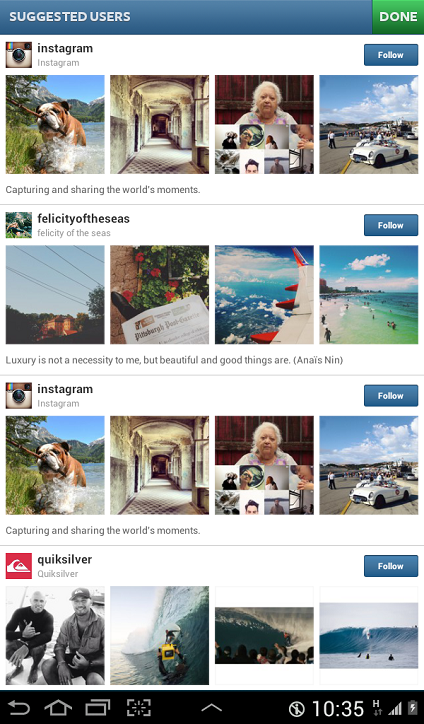Image resolution: width=424 pixels, height=724 pixels.
Task: Check the clock showing 10:35
Action: click(x=338, y=708)
